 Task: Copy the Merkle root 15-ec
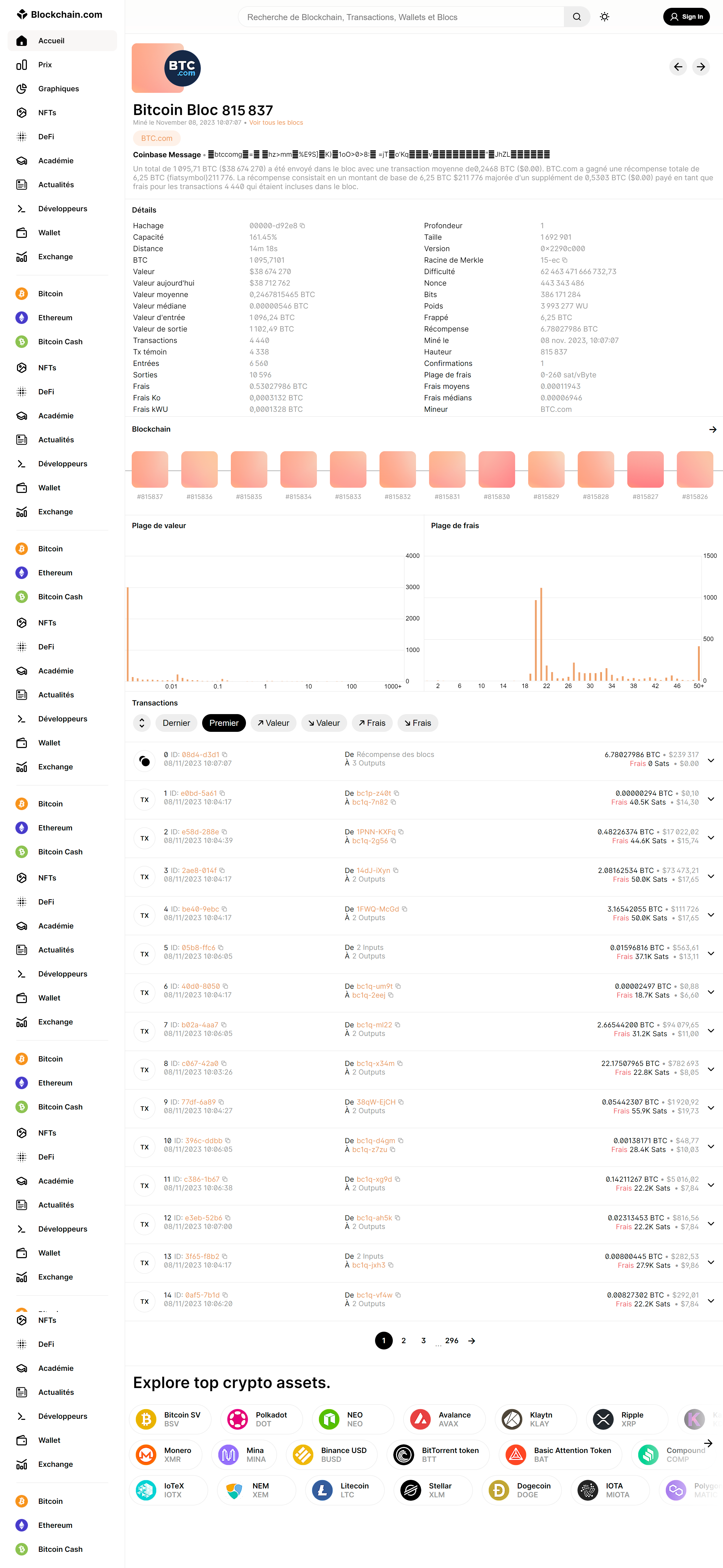565,261
